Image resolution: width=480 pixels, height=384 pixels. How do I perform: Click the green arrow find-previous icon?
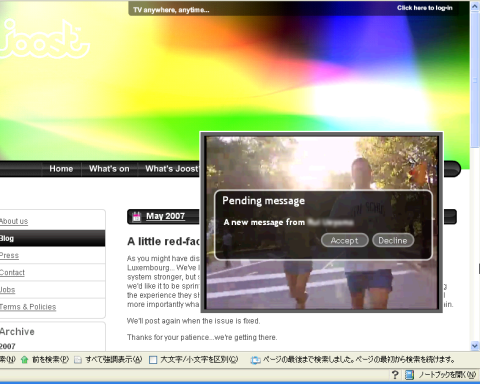(24, 360)
